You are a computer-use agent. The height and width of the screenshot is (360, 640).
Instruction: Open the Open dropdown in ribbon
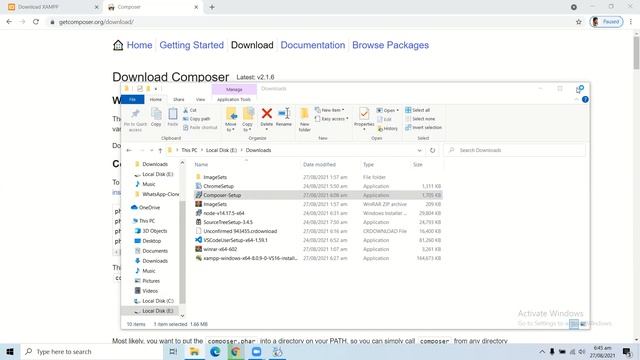tap(387, 110)
